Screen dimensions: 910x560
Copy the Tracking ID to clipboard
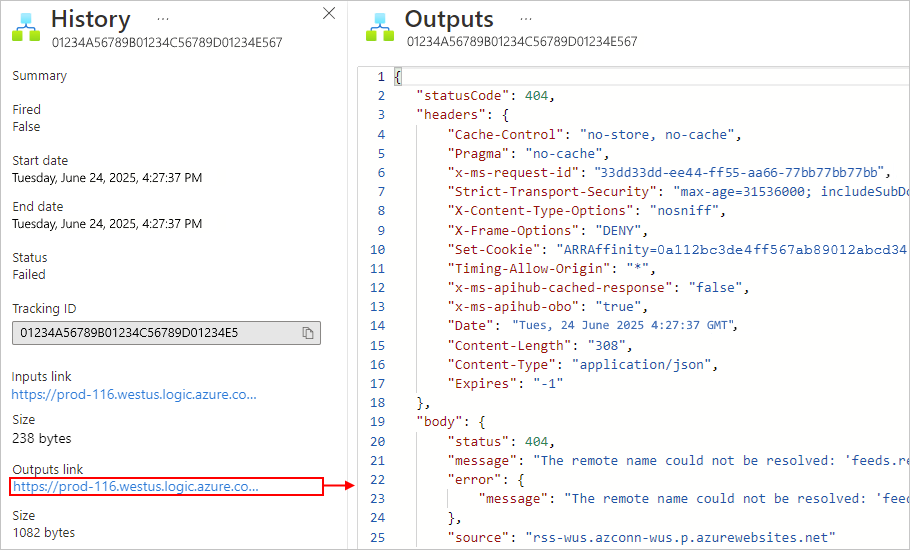click(308, 333)
